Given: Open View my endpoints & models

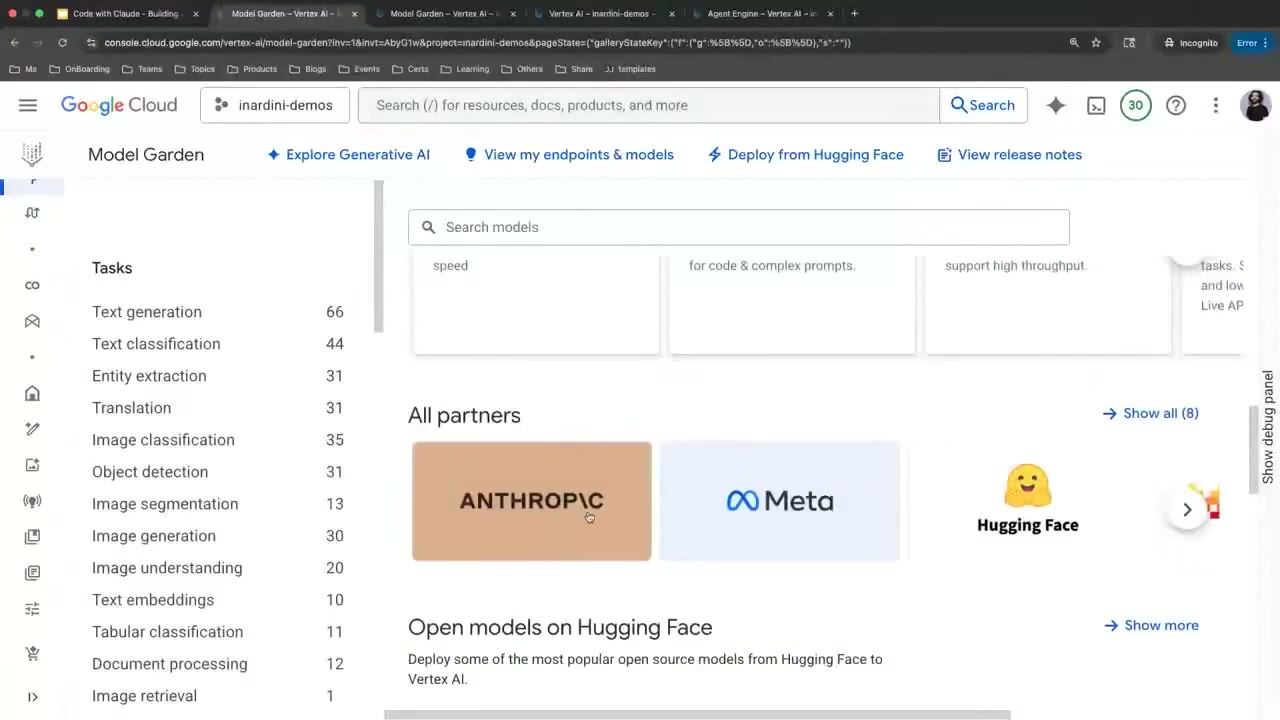Looking at the screenshot, I should pyautogui.click(x=569, y=155).
